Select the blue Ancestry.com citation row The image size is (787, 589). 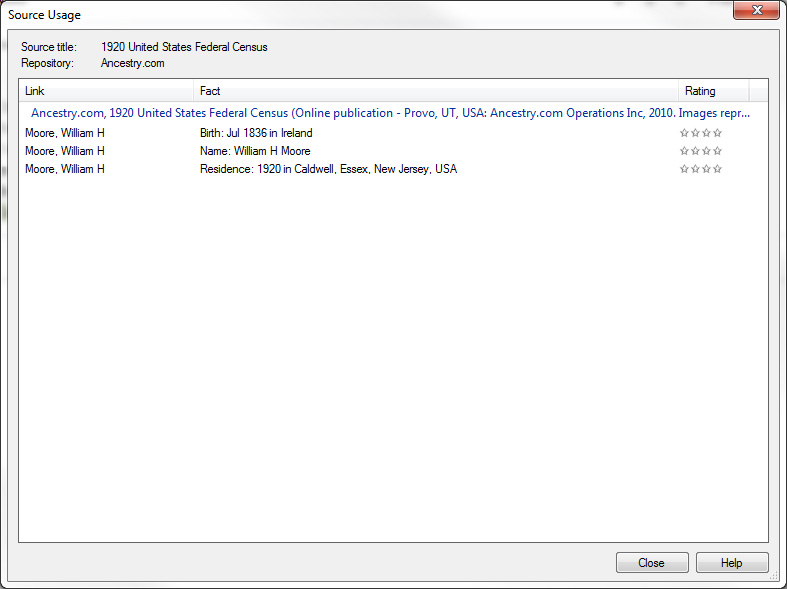(390, 113)
